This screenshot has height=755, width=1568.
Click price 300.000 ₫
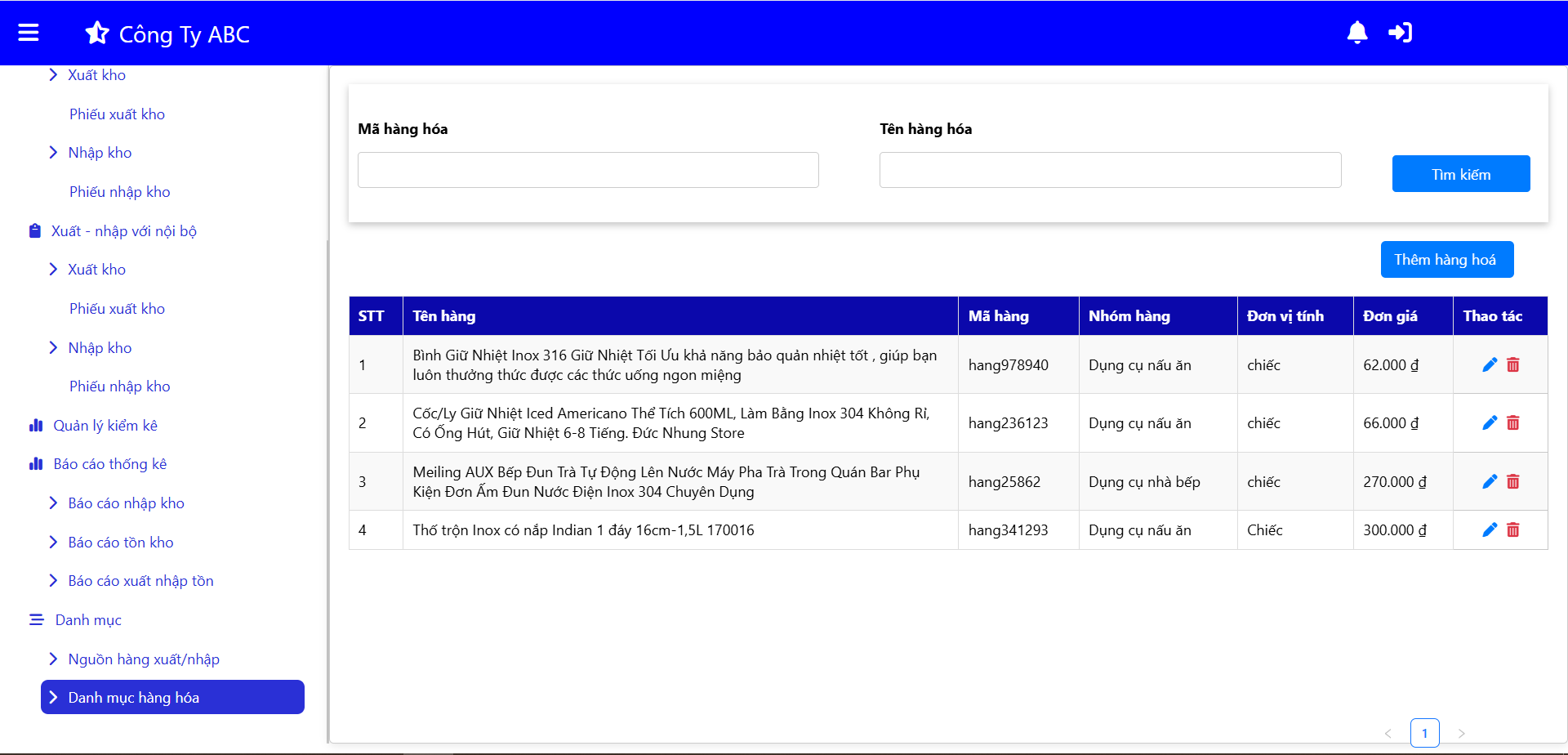pyautogui.click(x=1395, y=530)
